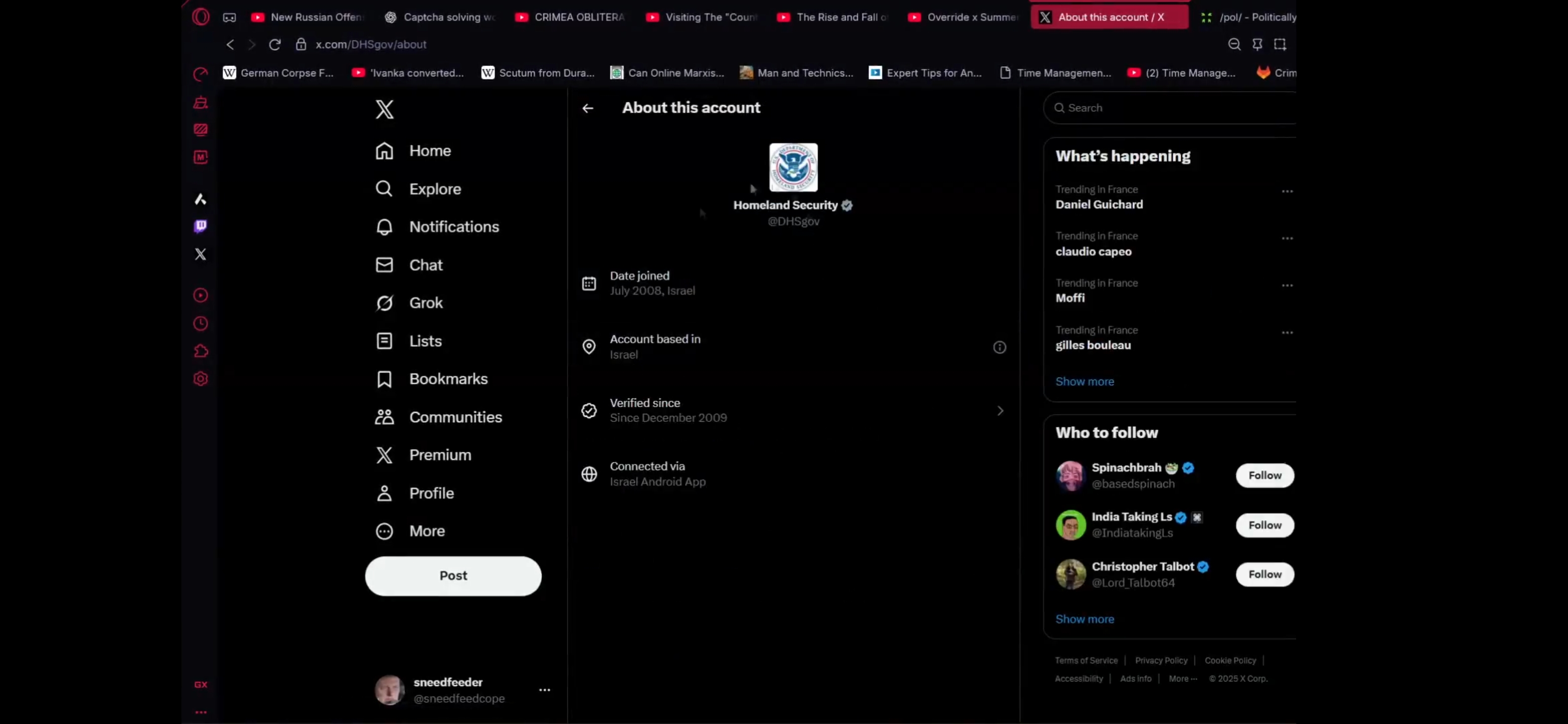
Task: Click the browser reload page icon
Action: tap(274, 44)
